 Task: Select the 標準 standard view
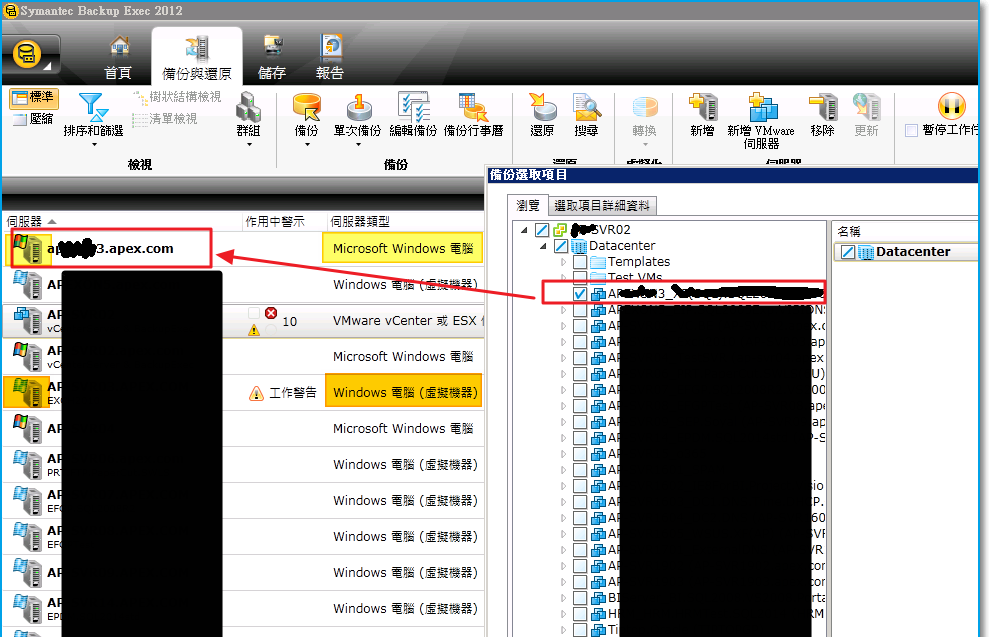click(x=34, y=98)
